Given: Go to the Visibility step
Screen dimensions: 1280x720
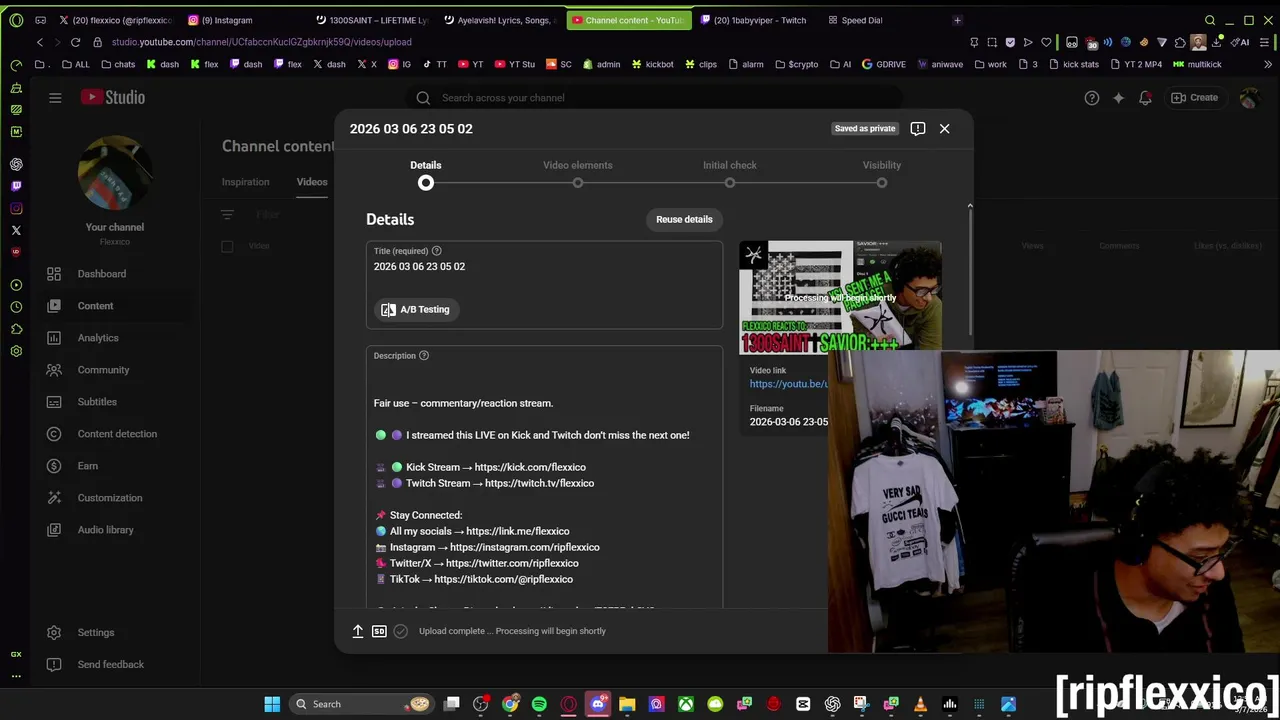Looking at the screenshot, I should [882, 173].
